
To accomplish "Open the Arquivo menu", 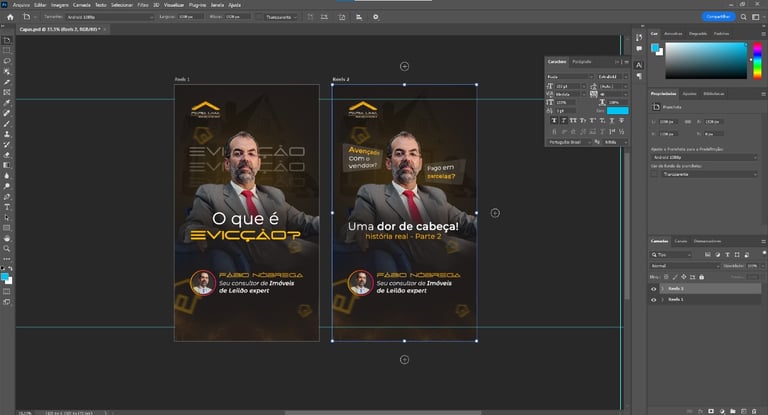I will pos(21,5).
